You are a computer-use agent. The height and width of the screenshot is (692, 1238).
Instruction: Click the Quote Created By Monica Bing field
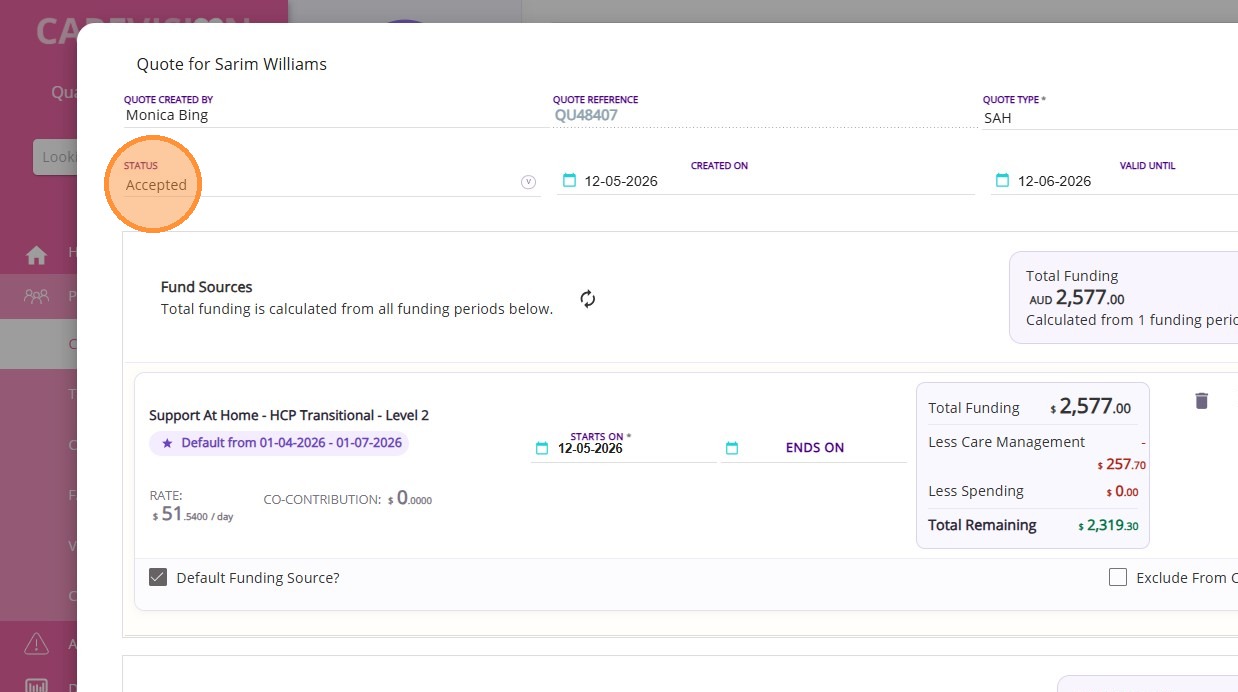click(x=335, y=115)
